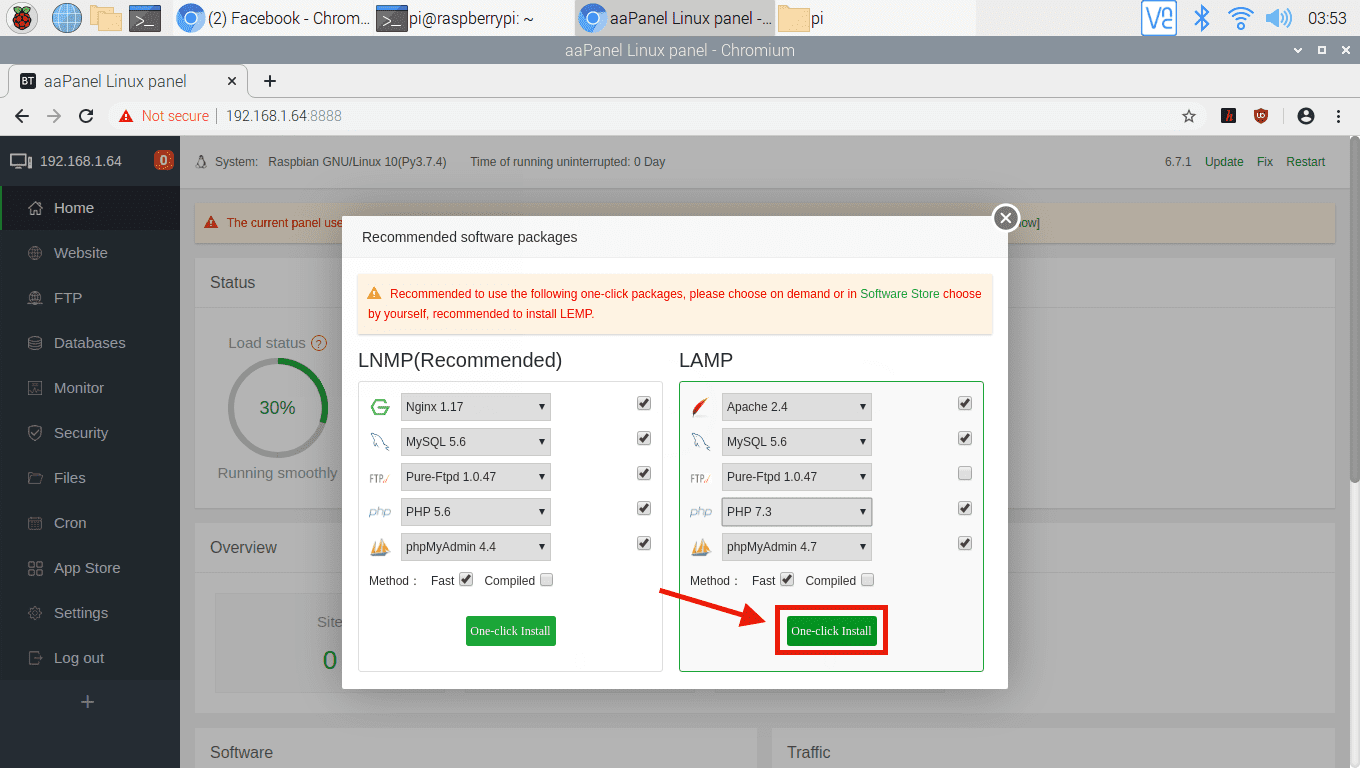Viewport: 1360px width, 768px height.
Task: Close the recommended software packages dialog
Action: pos(1005,218)
